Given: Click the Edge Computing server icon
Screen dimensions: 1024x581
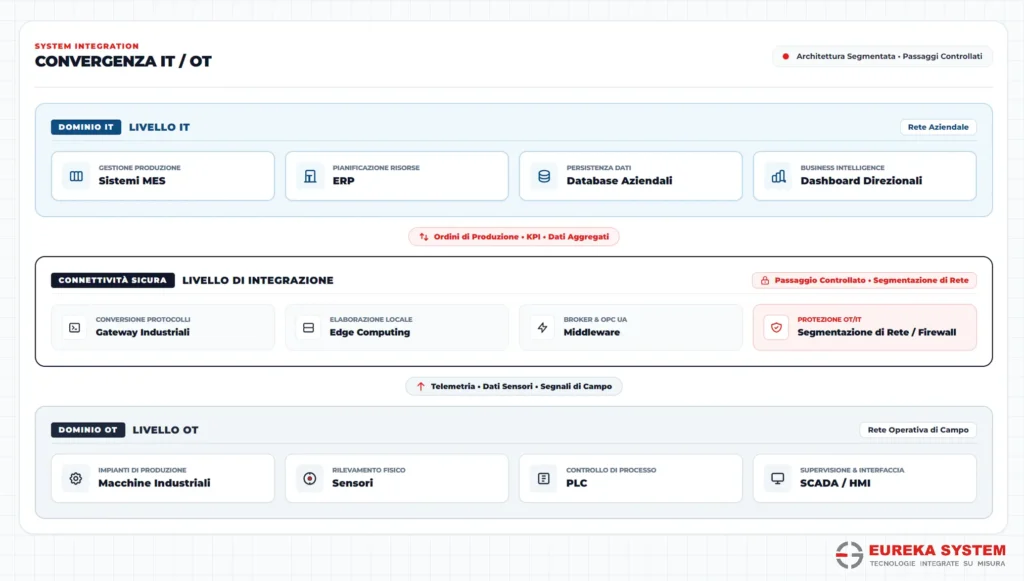Looking at the screenshot, I should coord(308,328).
